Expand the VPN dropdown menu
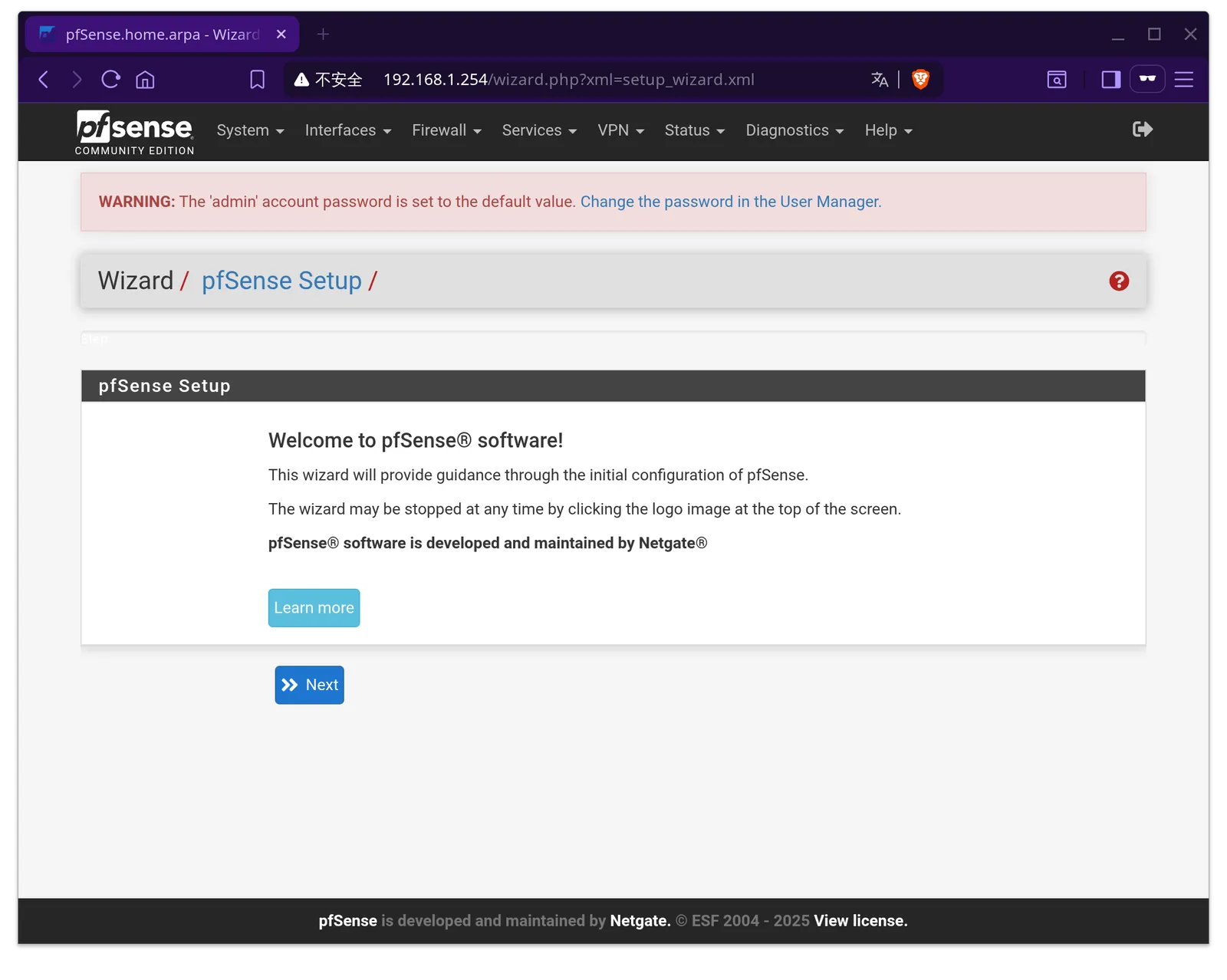The image size is (1227, 980). [621, 131]
